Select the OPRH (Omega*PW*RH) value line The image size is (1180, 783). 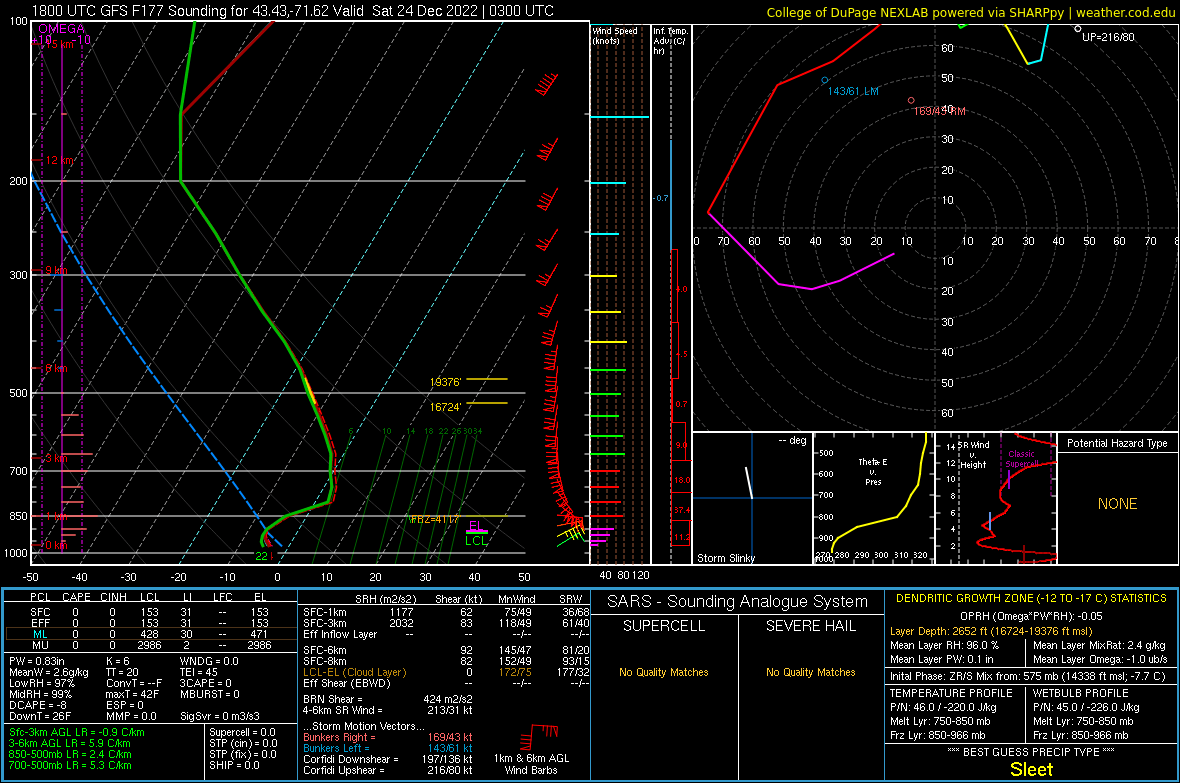coord(1031,616)
